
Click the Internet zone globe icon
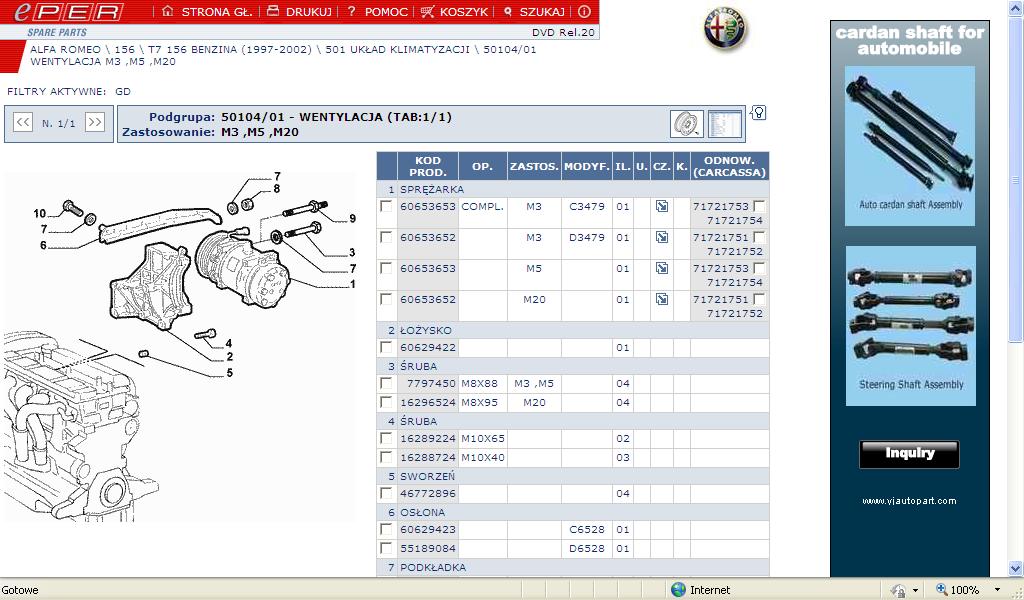pos(679,590)
